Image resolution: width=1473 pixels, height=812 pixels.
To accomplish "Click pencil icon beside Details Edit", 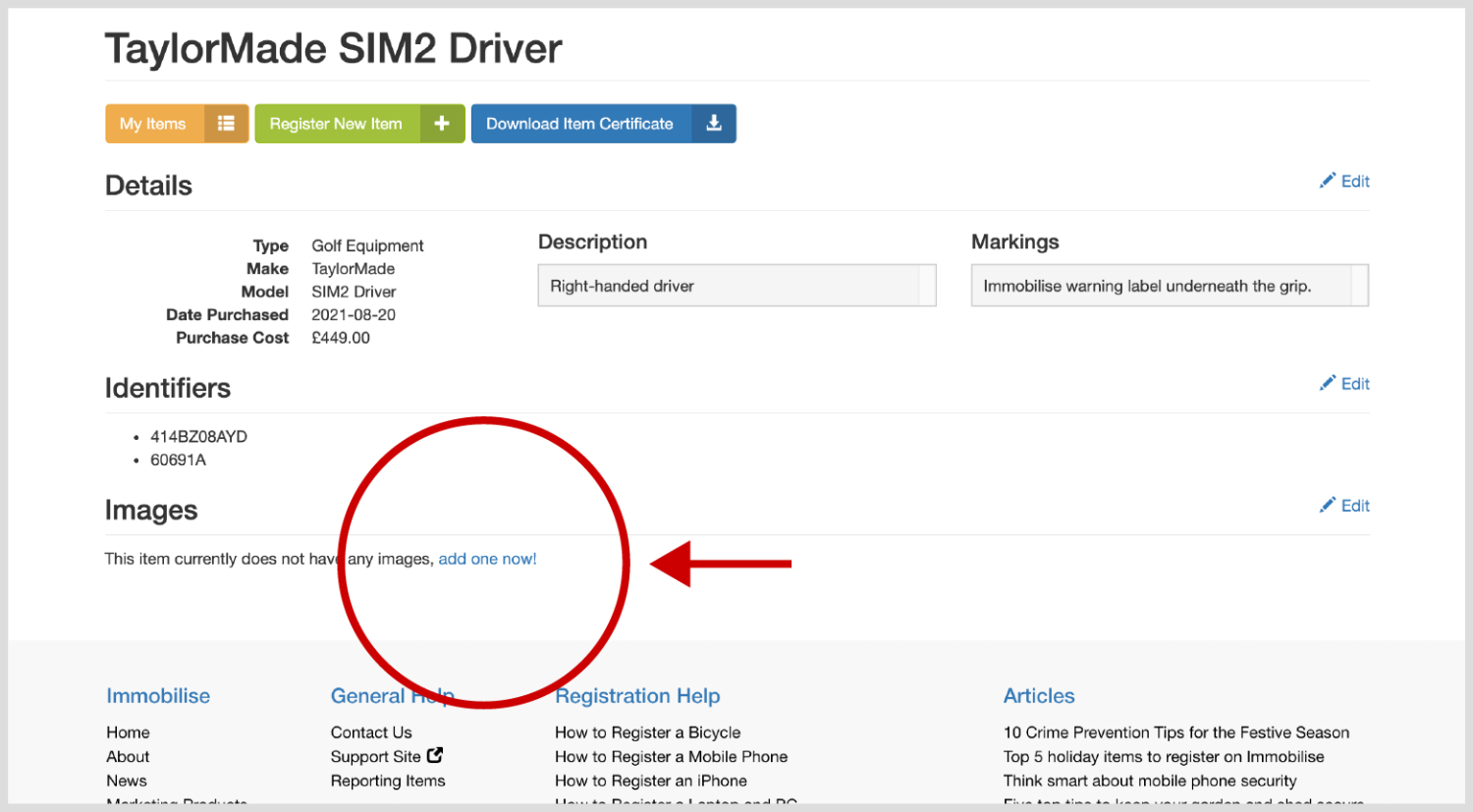I will point(1328,181).
